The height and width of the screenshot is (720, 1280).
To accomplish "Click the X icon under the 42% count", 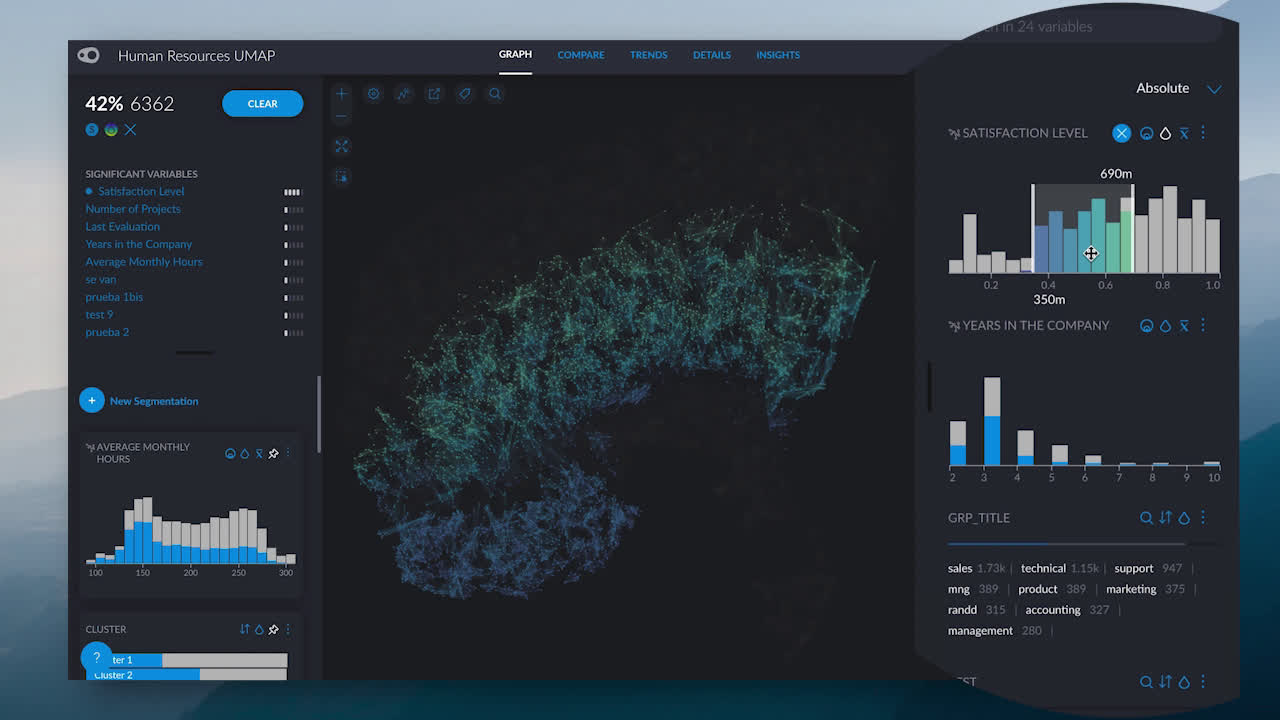I will tap(130, 130).
